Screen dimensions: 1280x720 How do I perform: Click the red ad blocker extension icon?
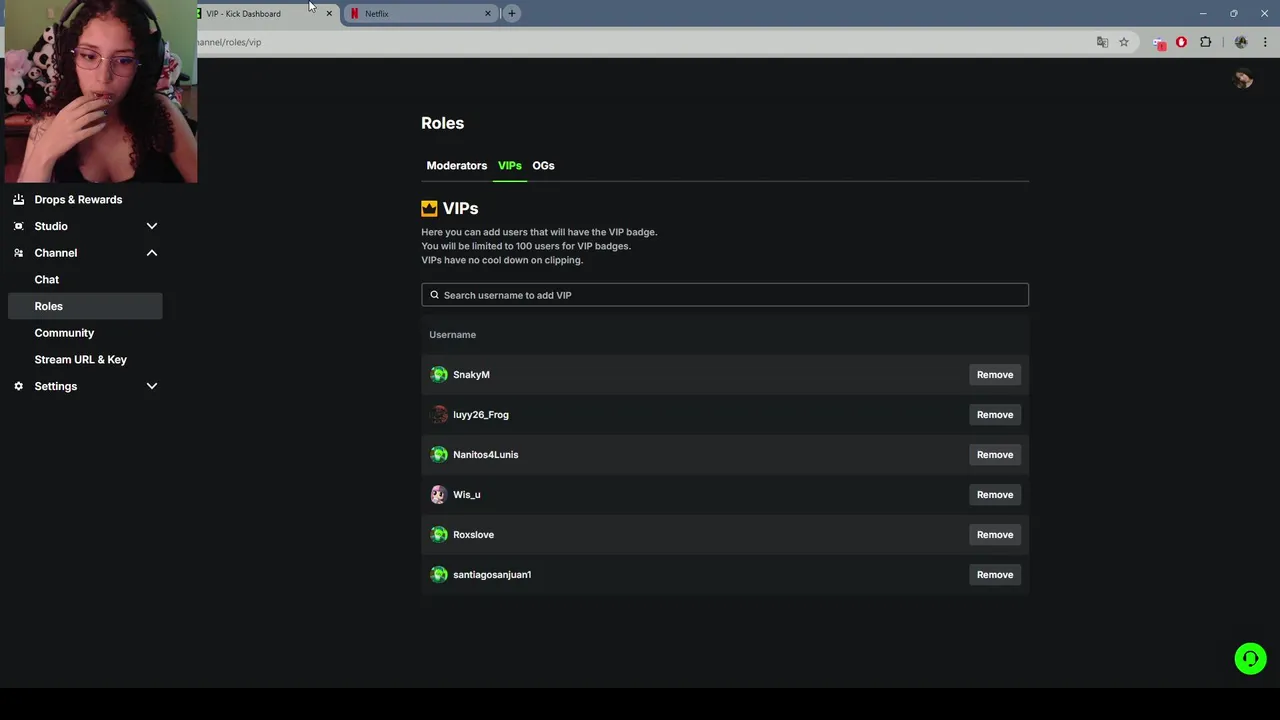pos(1181,42)
